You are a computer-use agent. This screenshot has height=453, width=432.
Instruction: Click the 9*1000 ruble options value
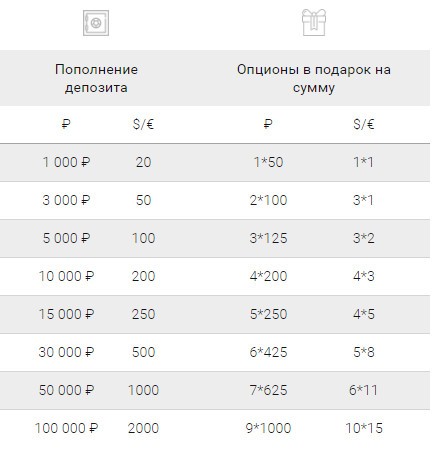click(x=268, y=428)
